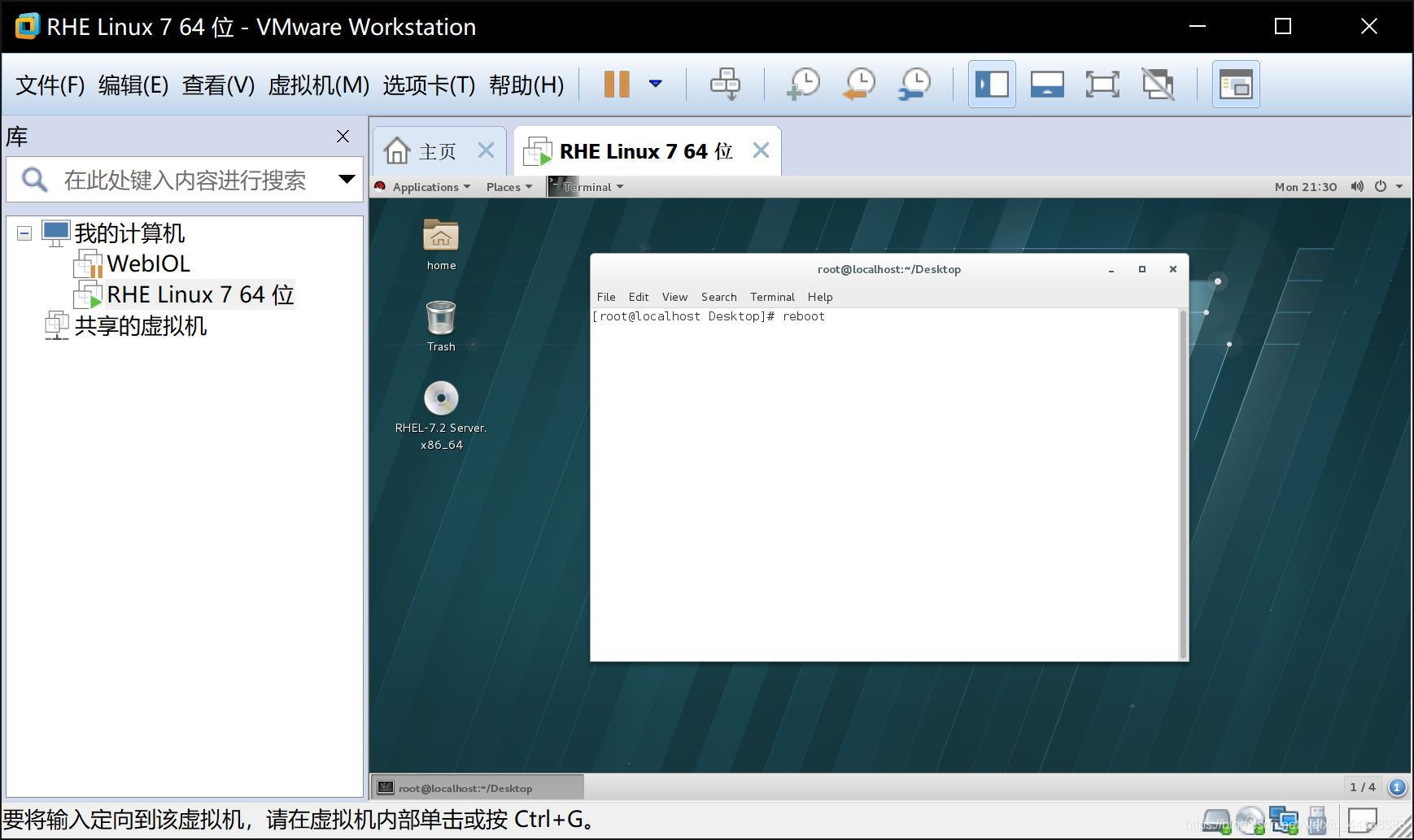Click the Mon 21:30 clock in top bar
The height and width of the screenshot is (840, 1414).
1305,187
